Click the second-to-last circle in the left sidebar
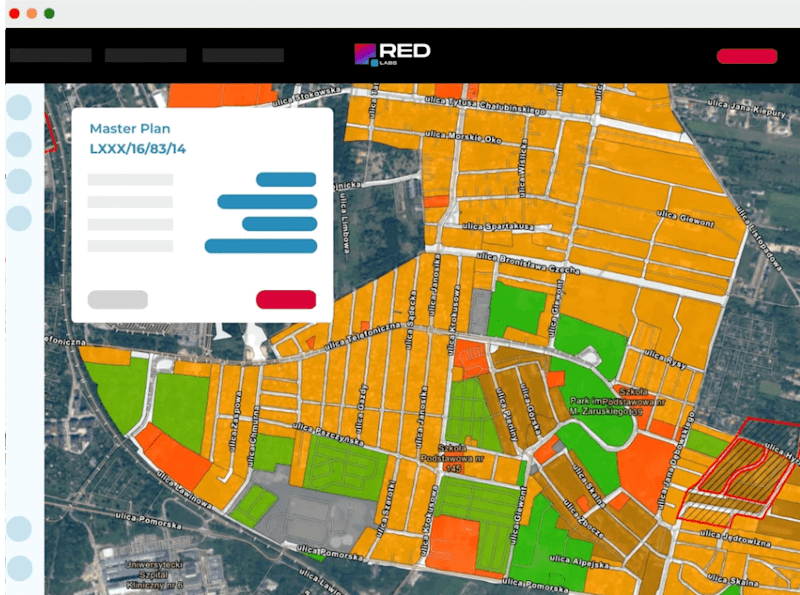 pyautogui.click(x=19, y=529)
